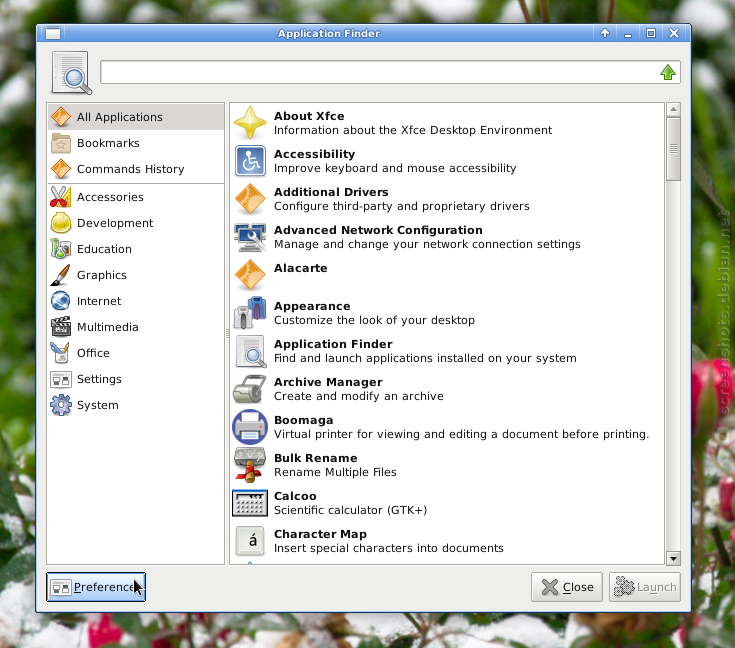The width and height of the screenshot is (735, 648).
Task: Click the Close button
Action: [x=567, y=587]
